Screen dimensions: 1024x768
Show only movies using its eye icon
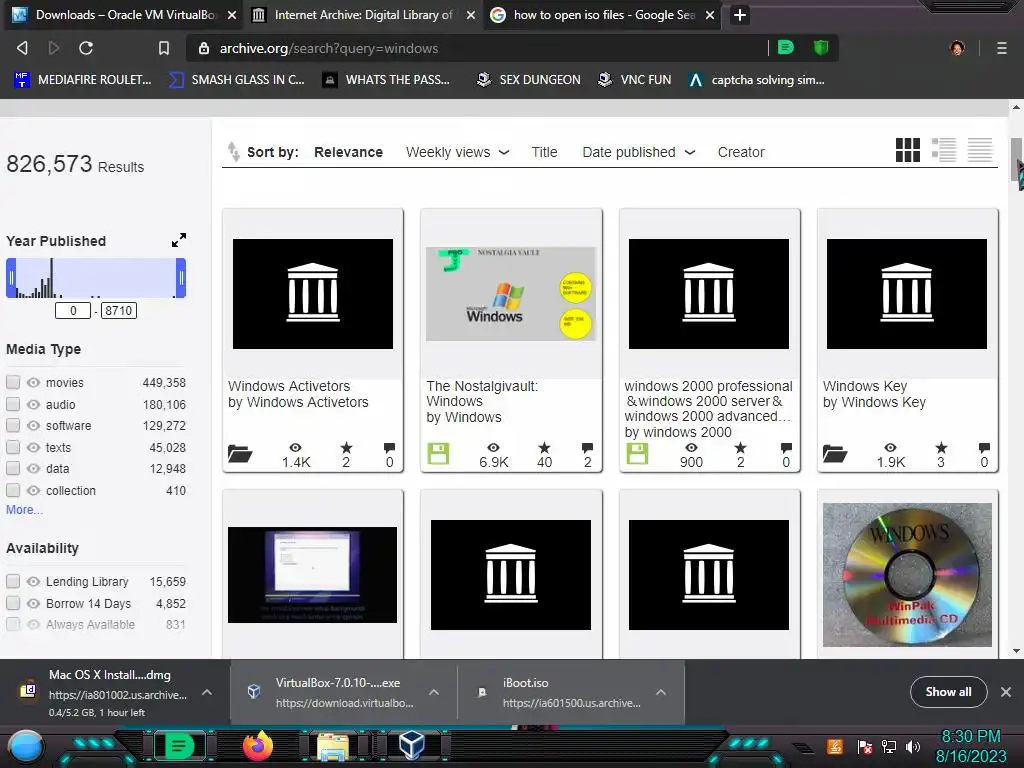33,383
